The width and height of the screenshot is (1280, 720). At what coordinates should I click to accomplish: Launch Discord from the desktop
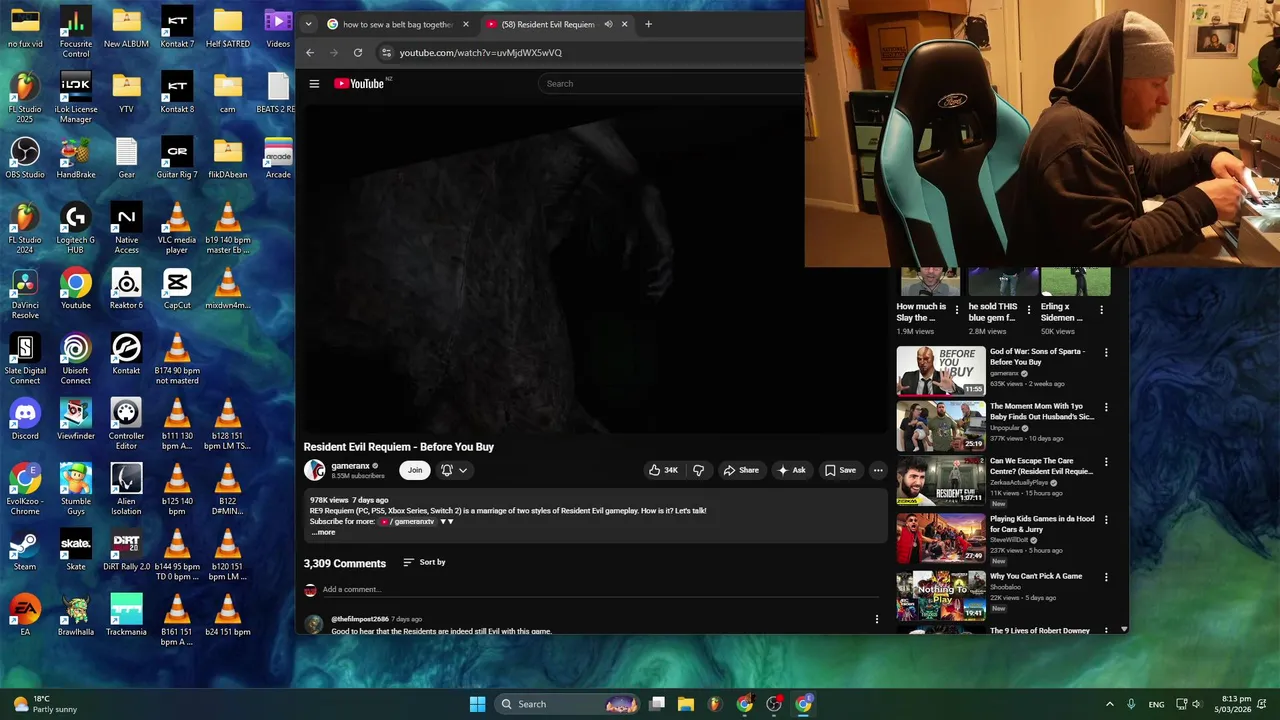click(25, 420)
